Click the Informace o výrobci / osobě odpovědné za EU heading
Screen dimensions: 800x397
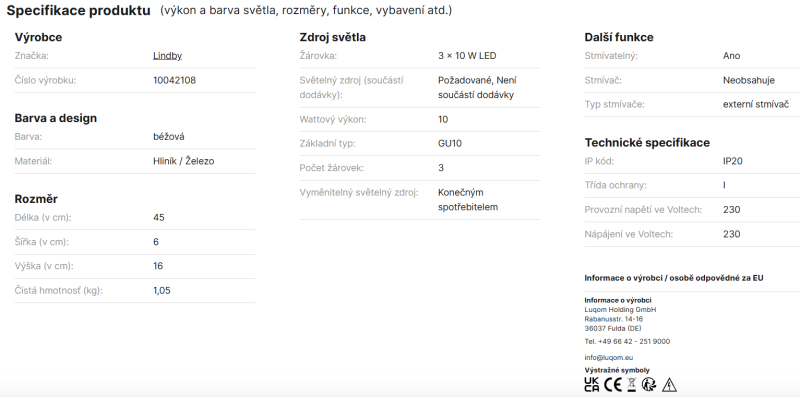click(x=674, y=278)
